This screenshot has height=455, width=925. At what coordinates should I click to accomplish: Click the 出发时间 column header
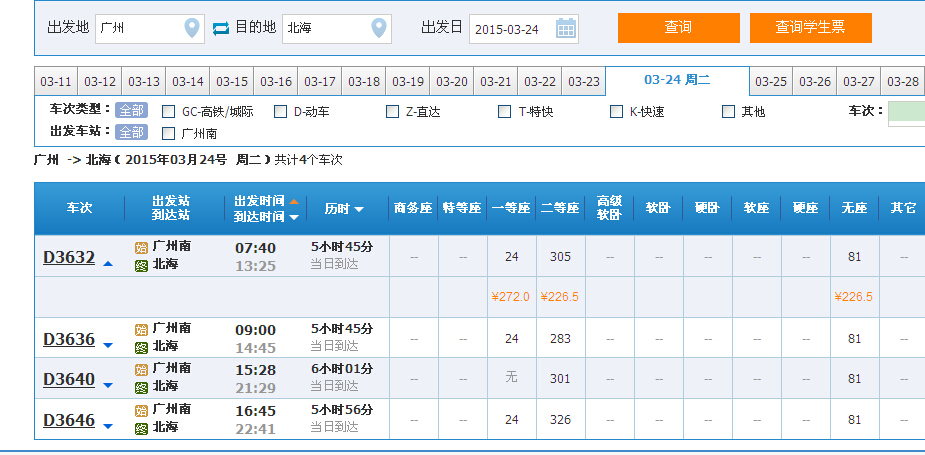pos(260,201)
